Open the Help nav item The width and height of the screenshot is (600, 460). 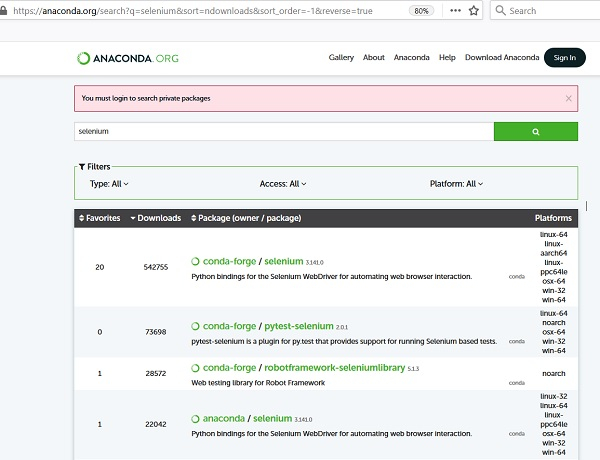click(x=447, y=57)
